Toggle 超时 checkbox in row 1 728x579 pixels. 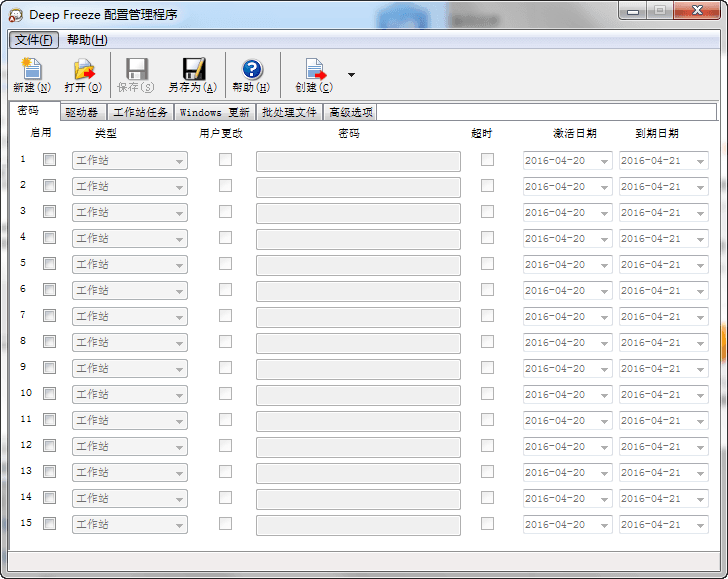(488, 160)
